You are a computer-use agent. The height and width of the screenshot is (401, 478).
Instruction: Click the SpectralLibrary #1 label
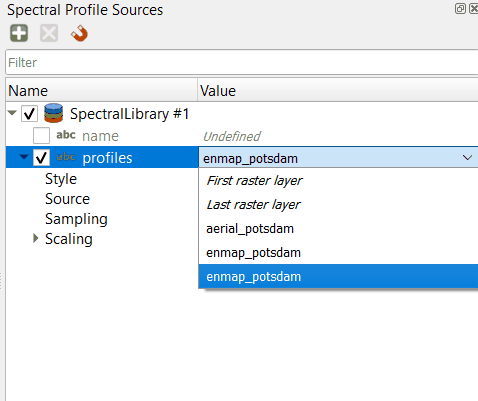point(129,114)
